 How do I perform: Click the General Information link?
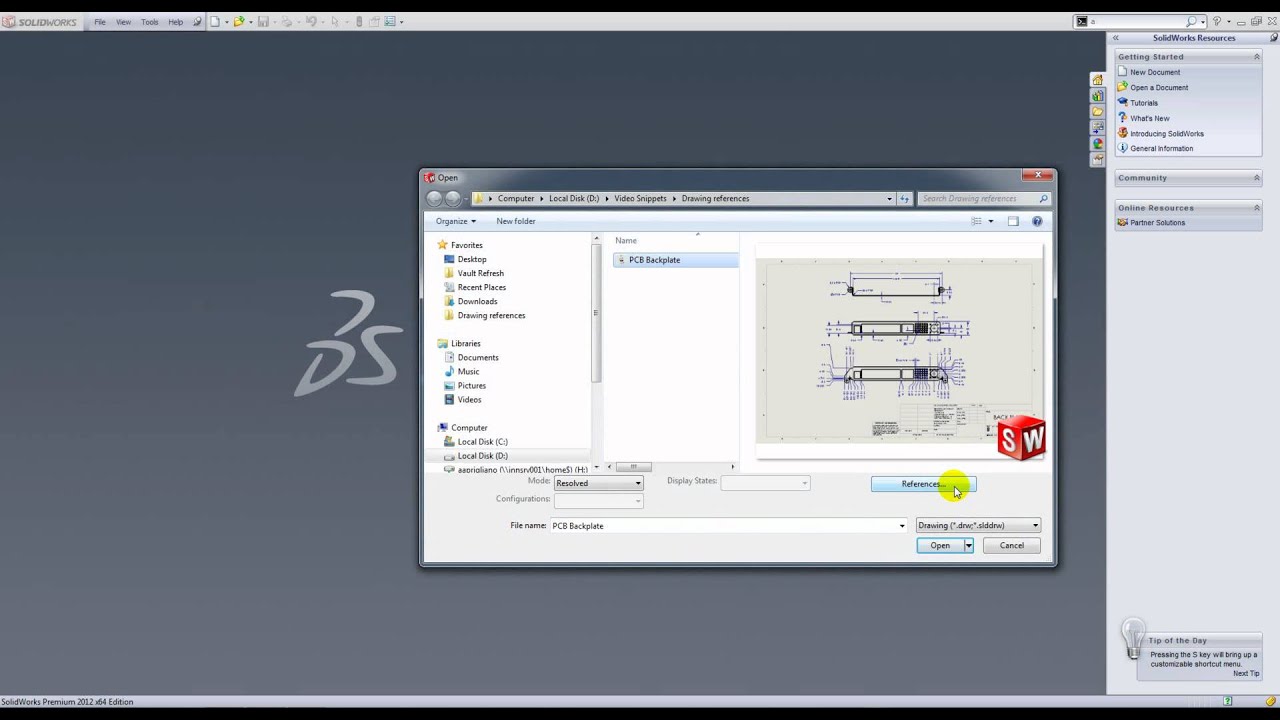1162,149
